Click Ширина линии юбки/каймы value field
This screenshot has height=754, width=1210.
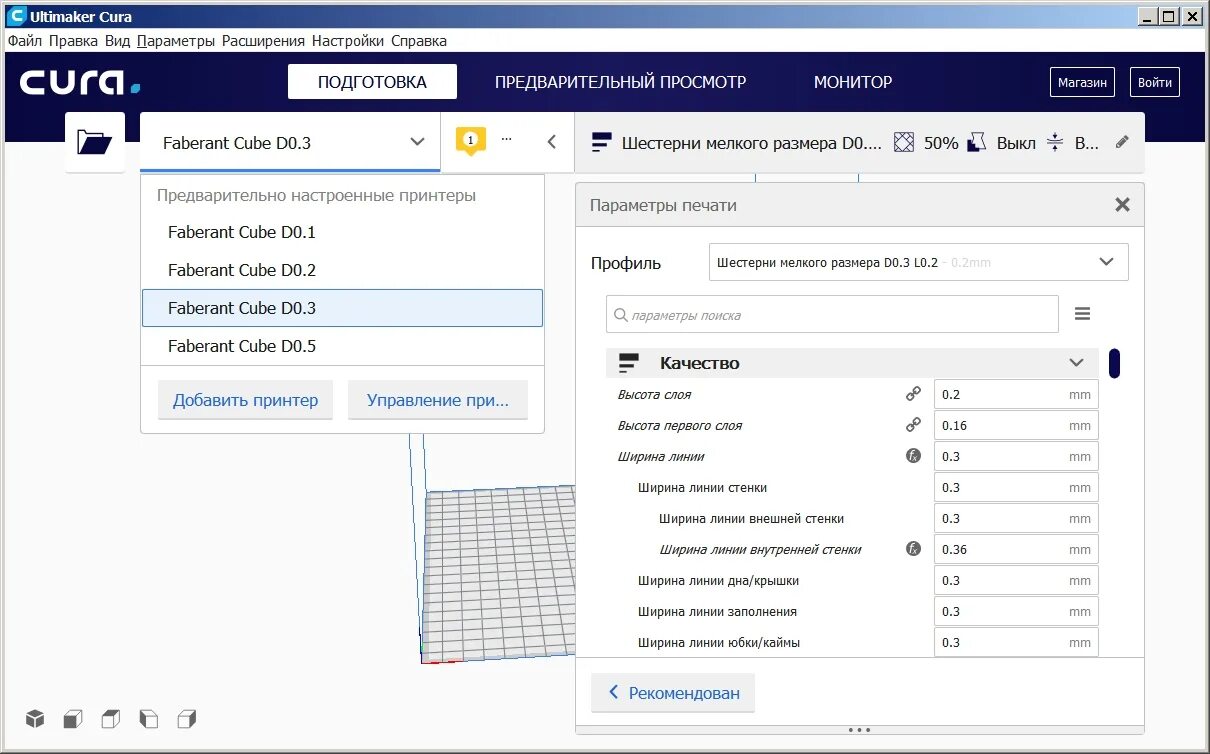click(x=1016, y=642)
